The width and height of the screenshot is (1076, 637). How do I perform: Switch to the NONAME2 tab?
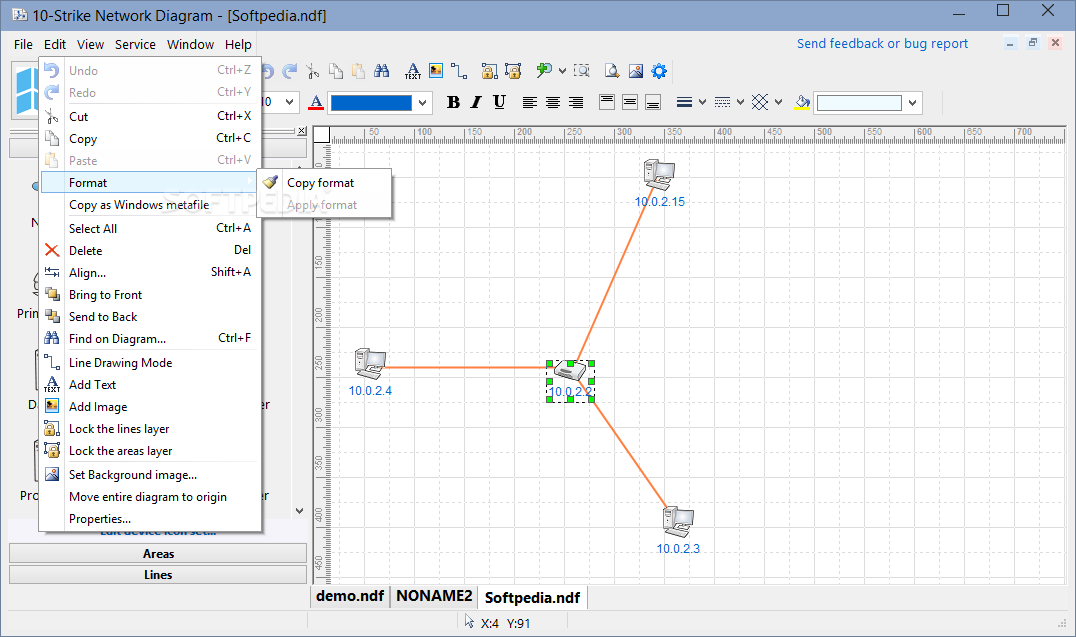click(434, 596)
